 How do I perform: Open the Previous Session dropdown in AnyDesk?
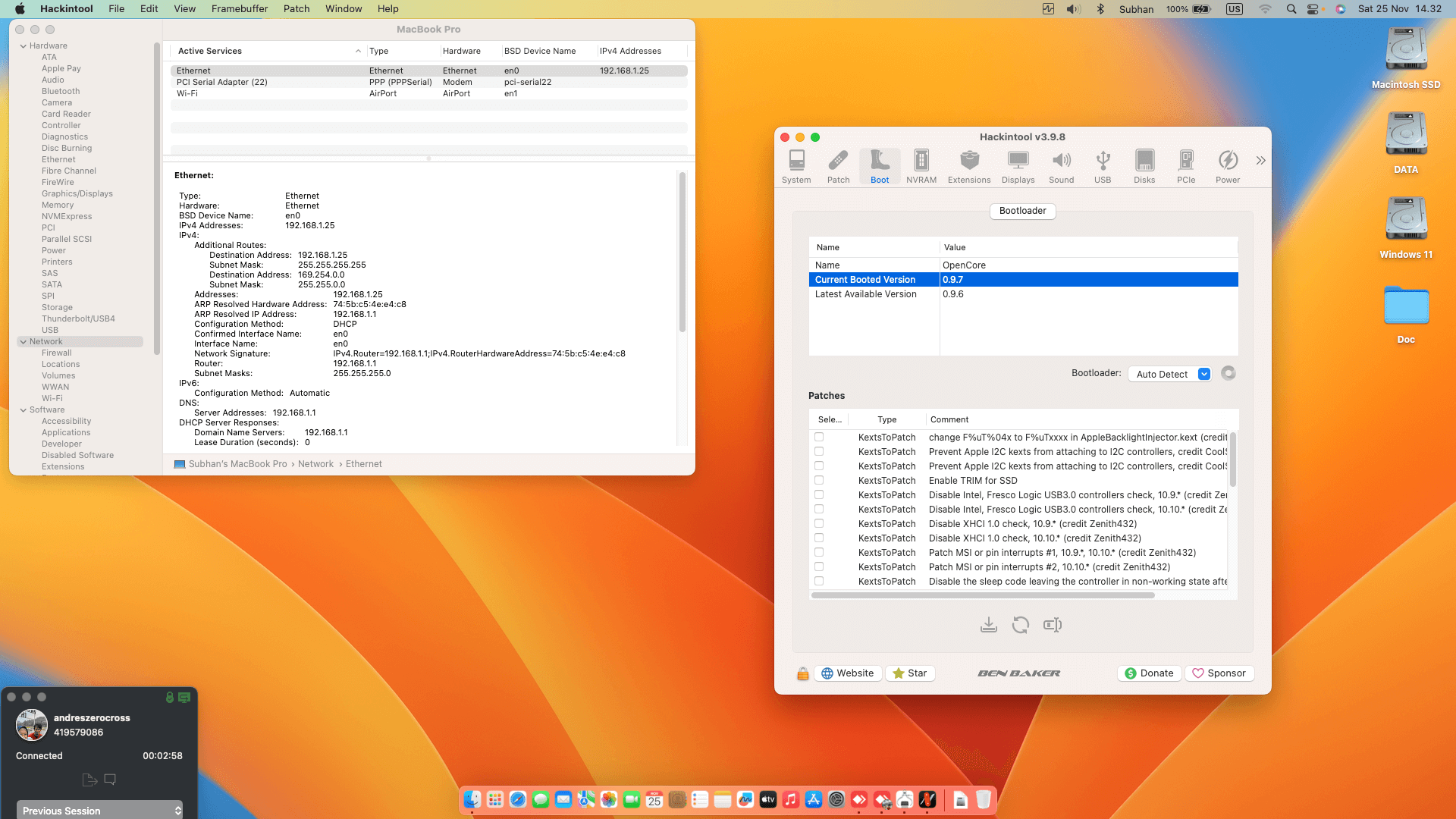pyautogui.click(x=99, y=811)
